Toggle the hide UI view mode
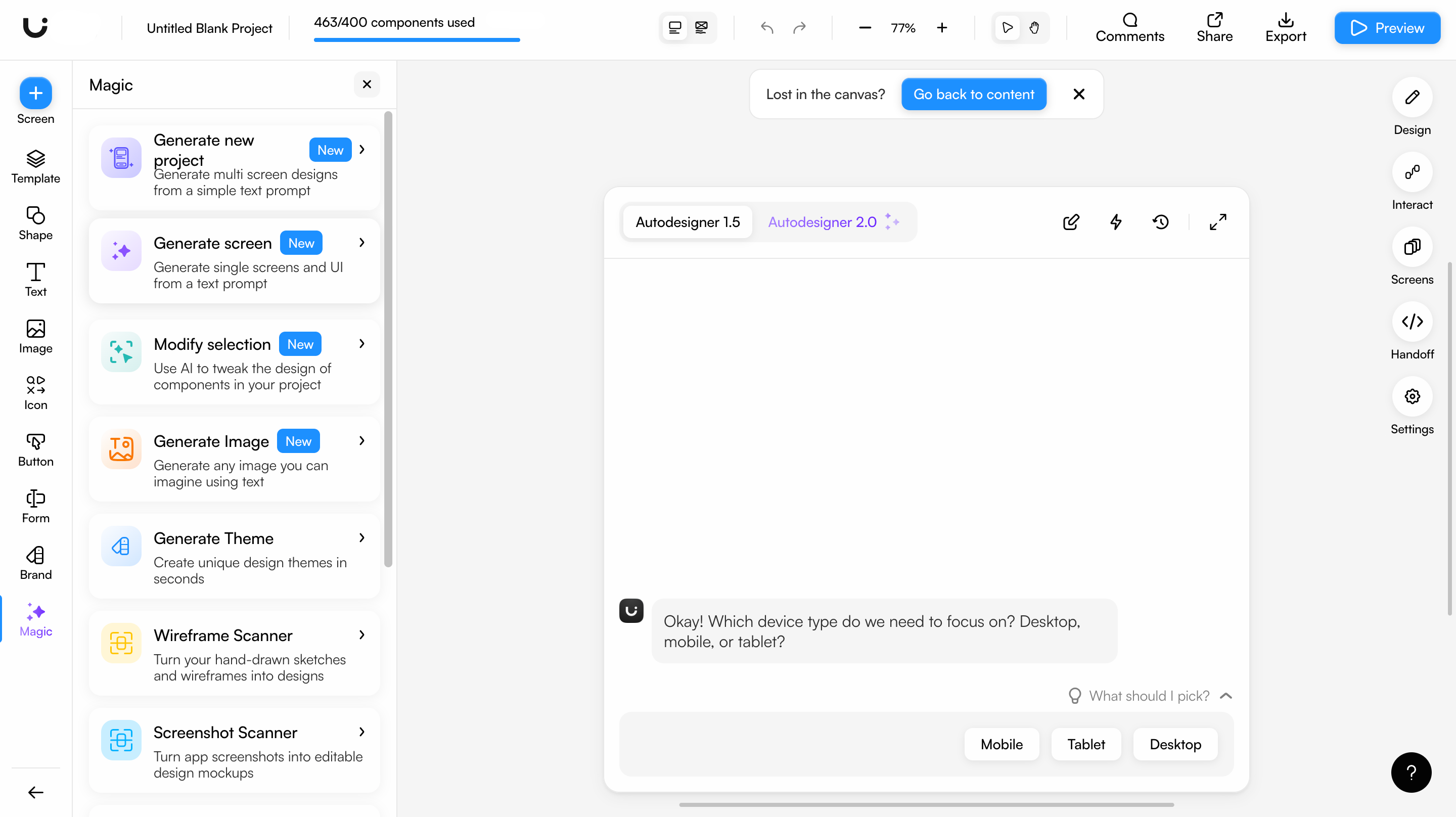This screenshot has width=1456, height=817. tap(701, 28)
